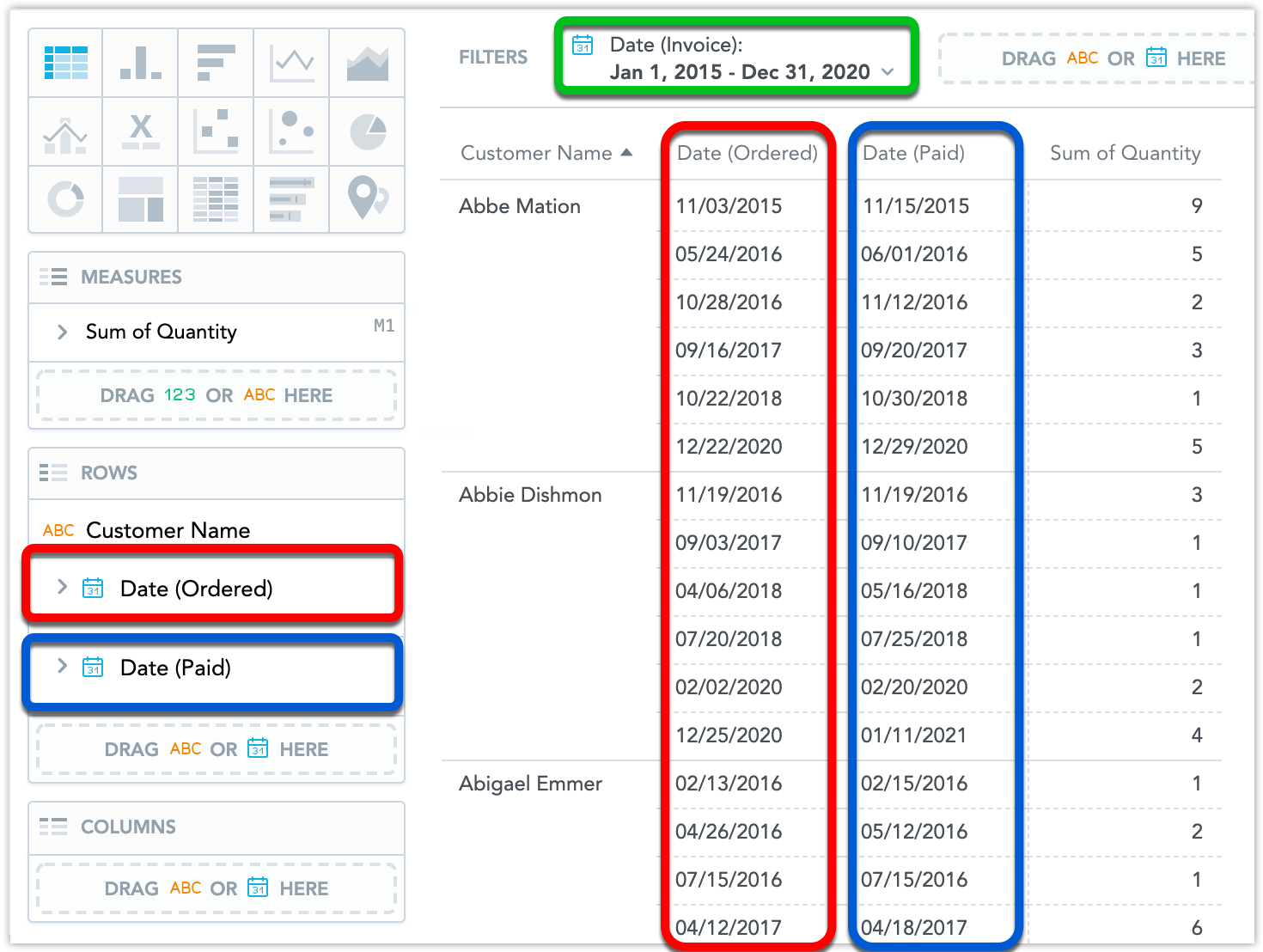
Task: Click the Abigael Emmer customer cell
Action: pyautogui.click(x=530, y=784)
